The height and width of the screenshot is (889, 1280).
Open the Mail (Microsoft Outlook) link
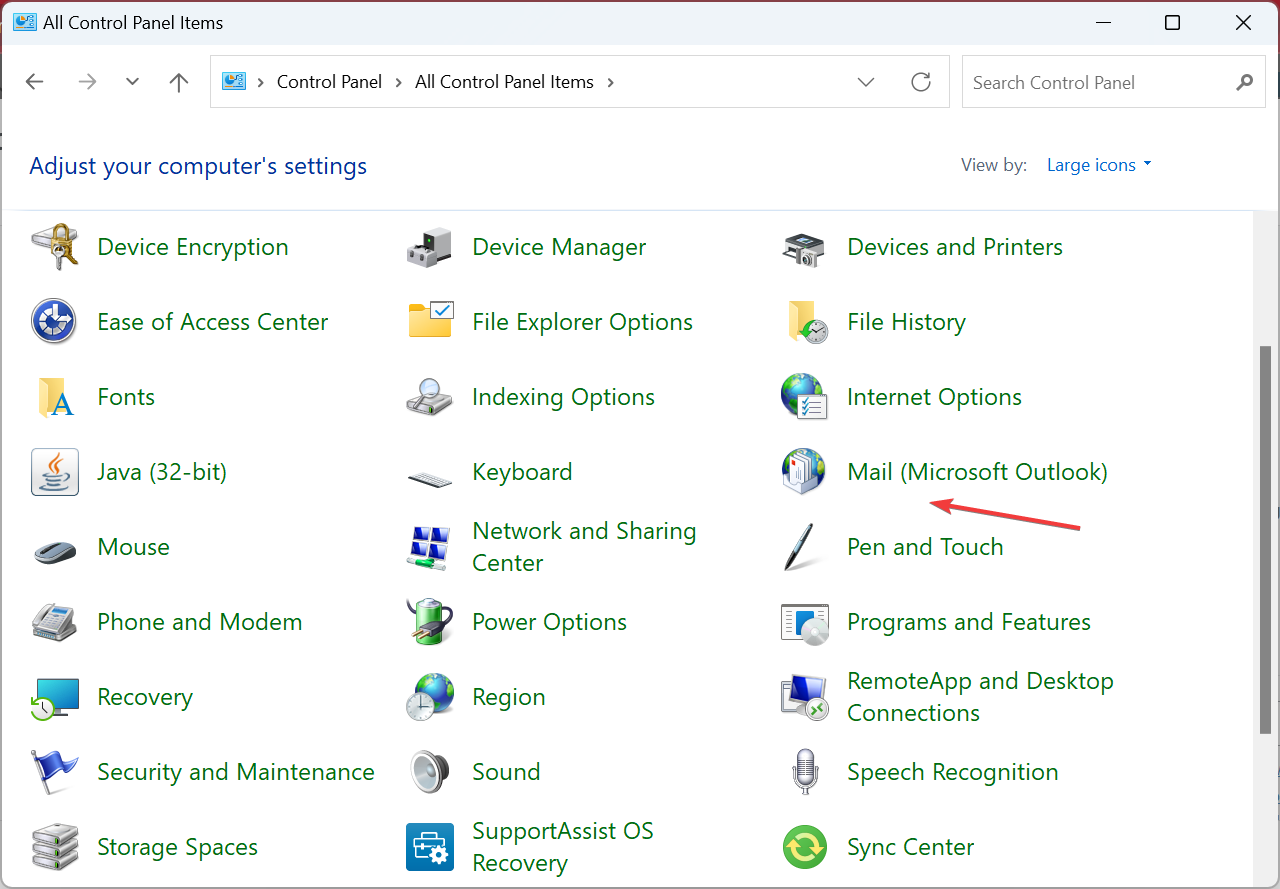coord(977,472)
